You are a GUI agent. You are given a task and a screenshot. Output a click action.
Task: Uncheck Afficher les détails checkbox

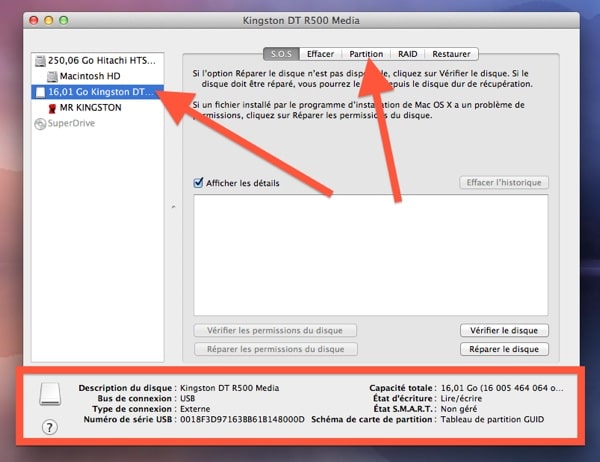coord(198,183)
